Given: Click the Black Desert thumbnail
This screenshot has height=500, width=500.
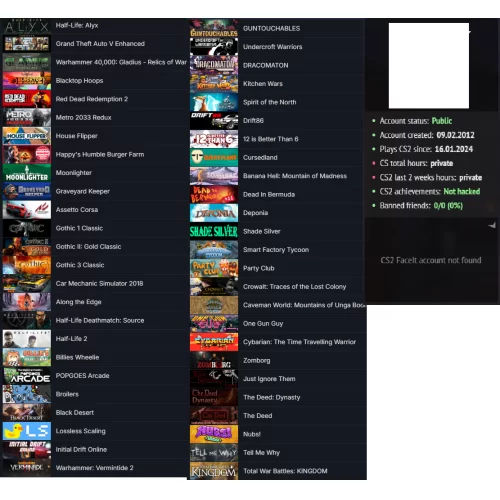Looking at the screenshot, I should point(27,412).
